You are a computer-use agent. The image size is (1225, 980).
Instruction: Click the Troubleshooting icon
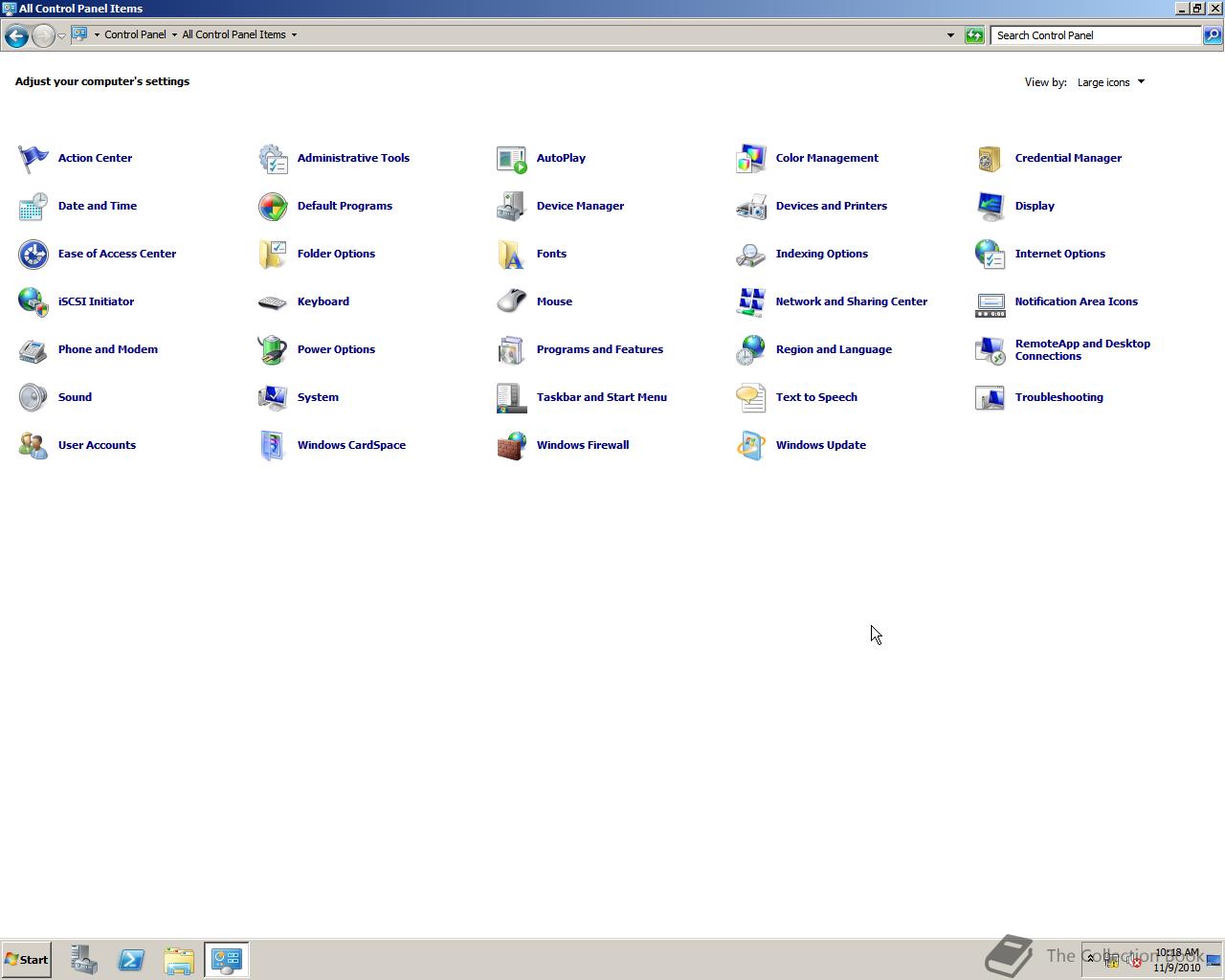(x=991, y=397)
